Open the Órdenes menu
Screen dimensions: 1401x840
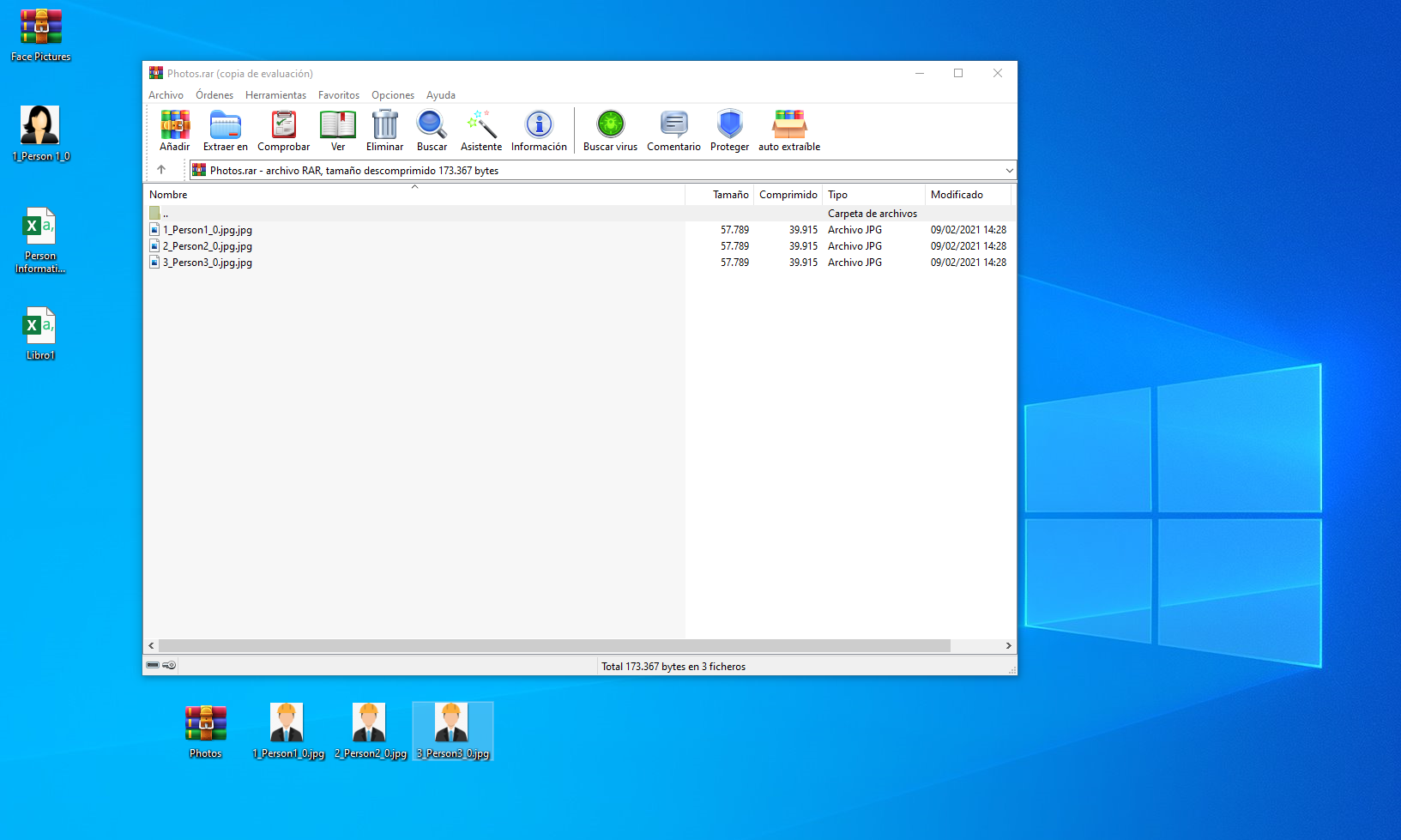[x=214, y=95]
